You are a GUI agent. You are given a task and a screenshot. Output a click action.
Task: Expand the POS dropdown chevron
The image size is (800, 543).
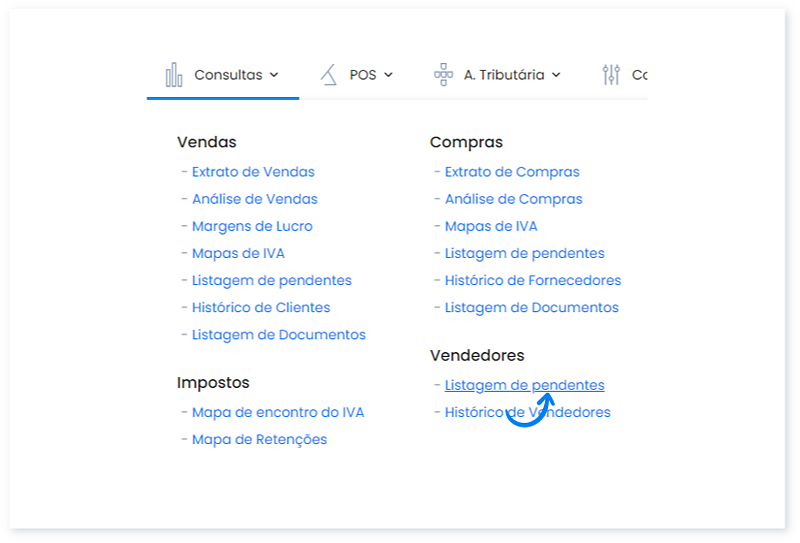point(389,75)
